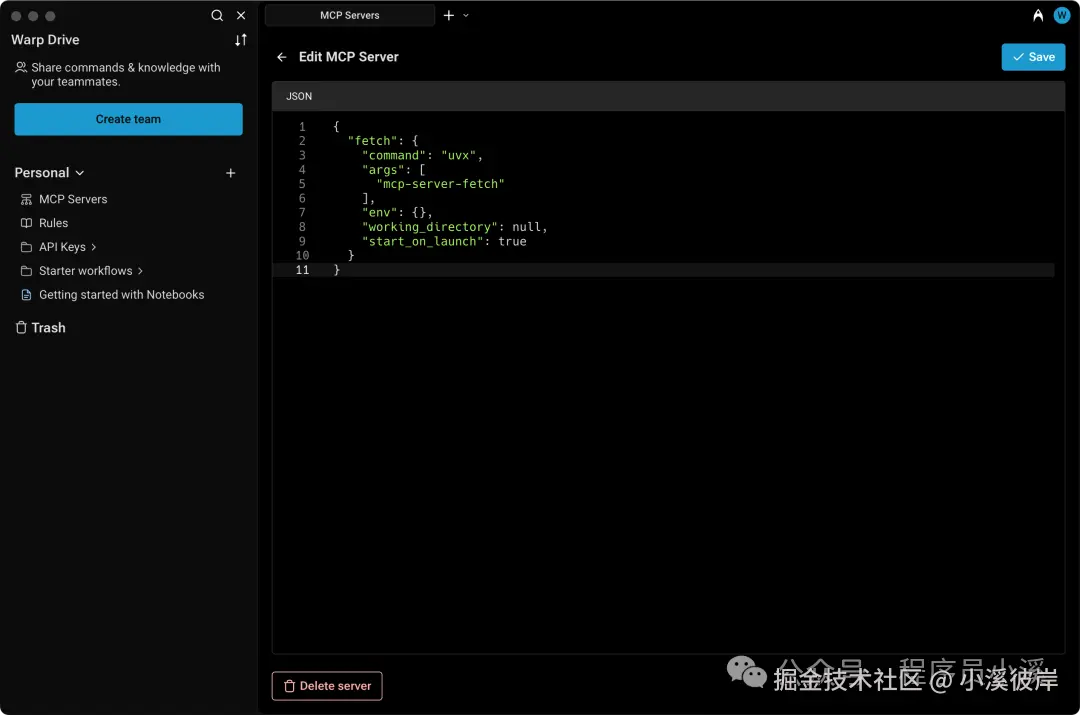Click the "start_on_launch": true line
The height and width of the screenshot is (715, 1080).
tap(444, 242)
